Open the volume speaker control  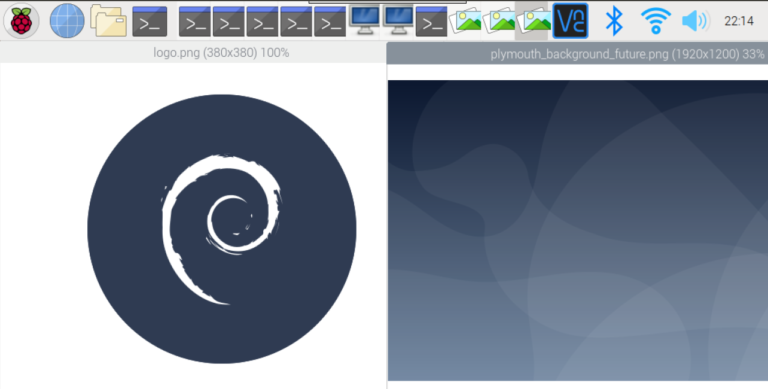[x=696, y=21]
